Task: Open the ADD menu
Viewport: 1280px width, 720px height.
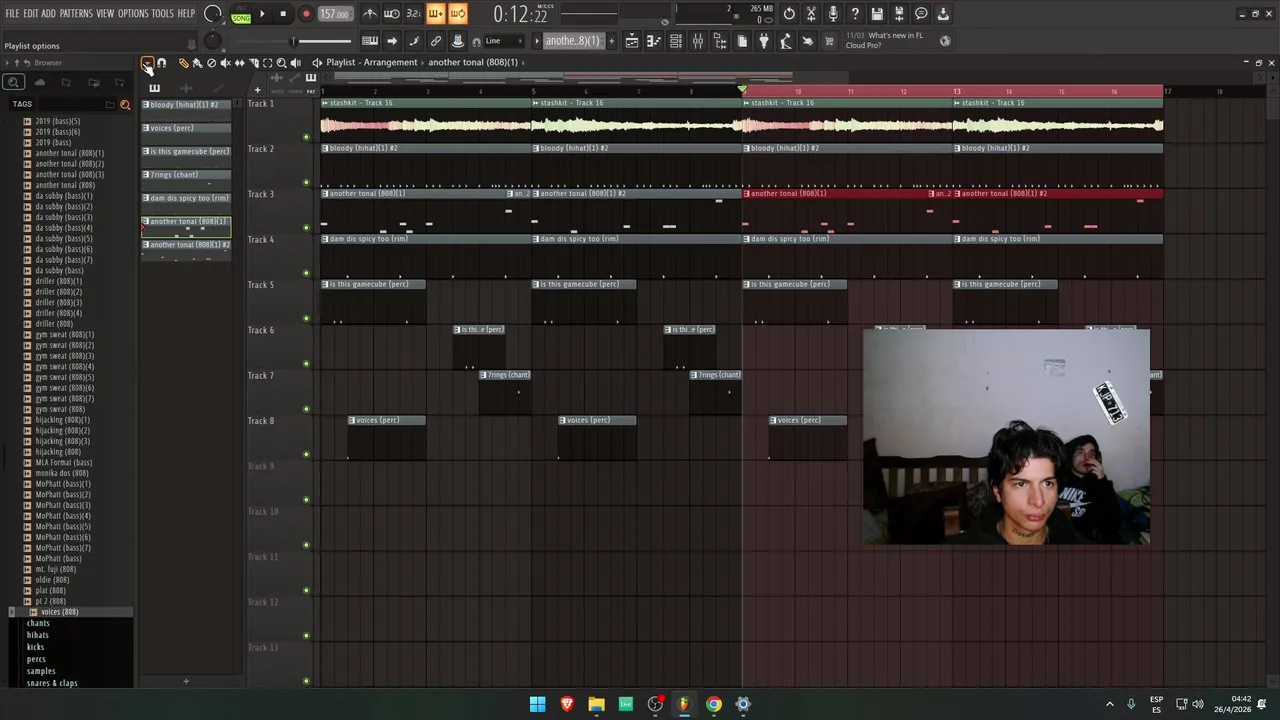Action: 48,14
